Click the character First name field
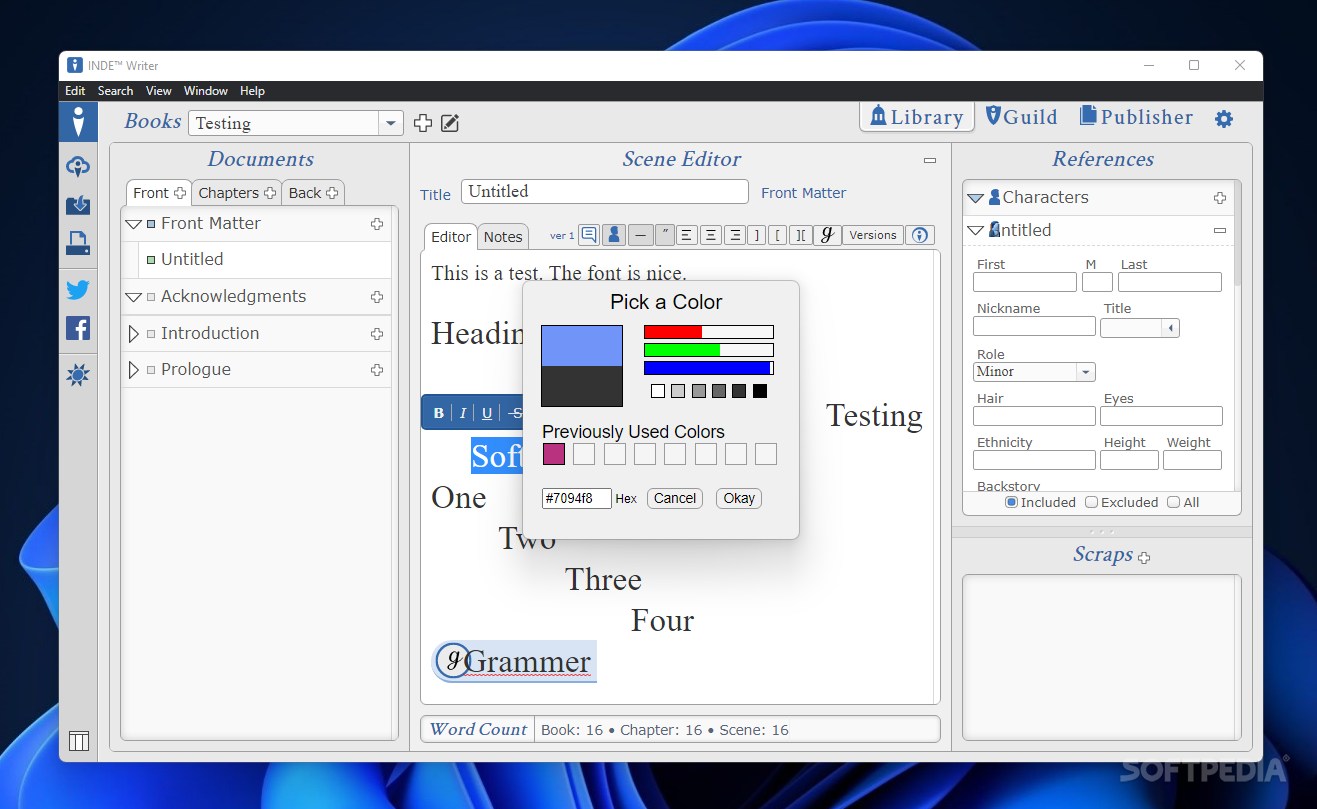Image resolution: width=1317 pixels, height=809 pixels. pos(1025,282)
